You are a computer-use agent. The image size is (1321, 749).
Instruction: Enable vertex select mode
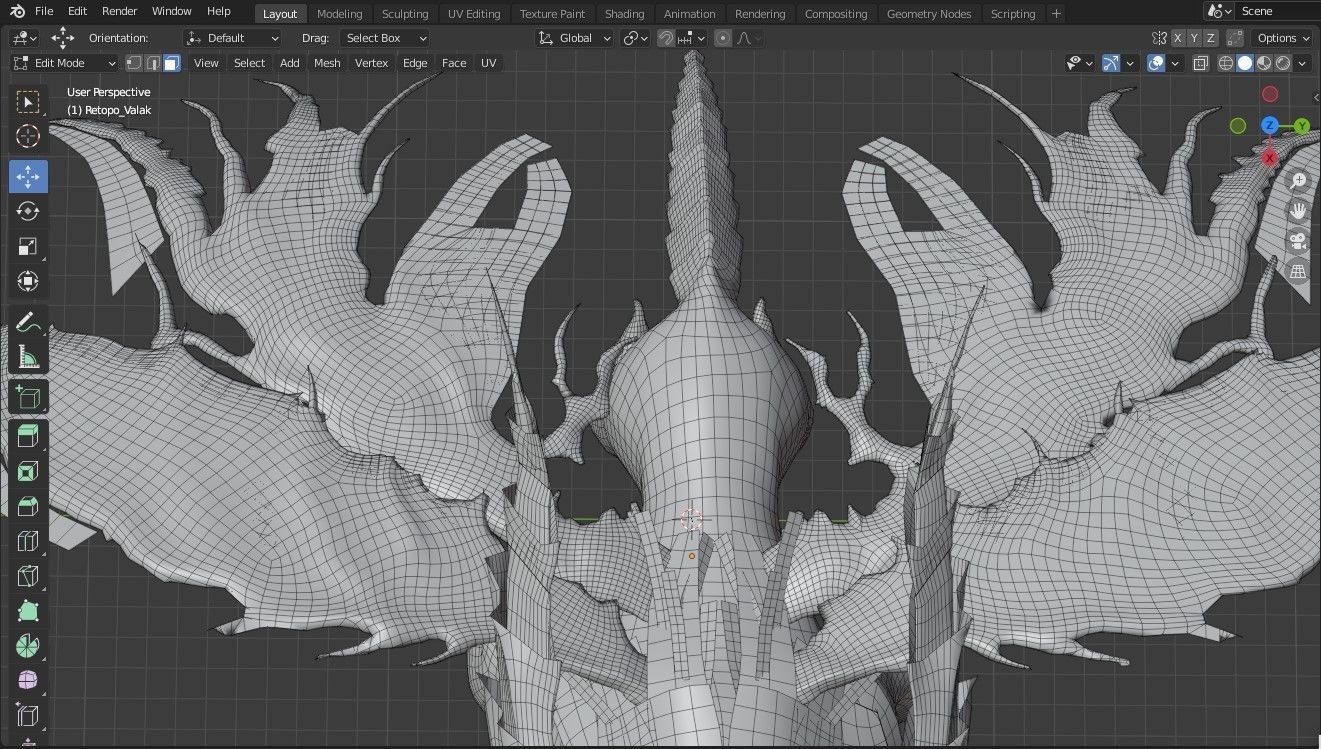(x=133, y=63)
